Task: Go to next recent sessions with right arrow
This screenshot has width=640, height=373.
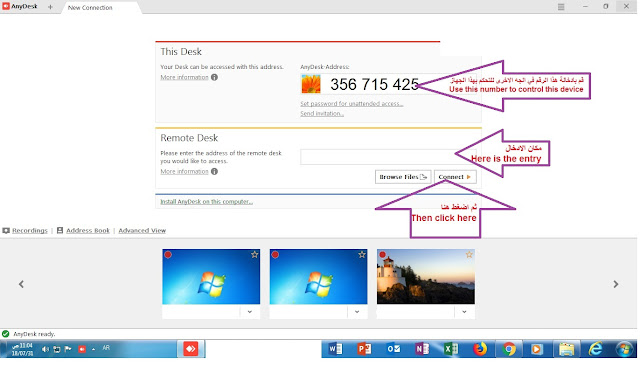Action: pos(616,284)
